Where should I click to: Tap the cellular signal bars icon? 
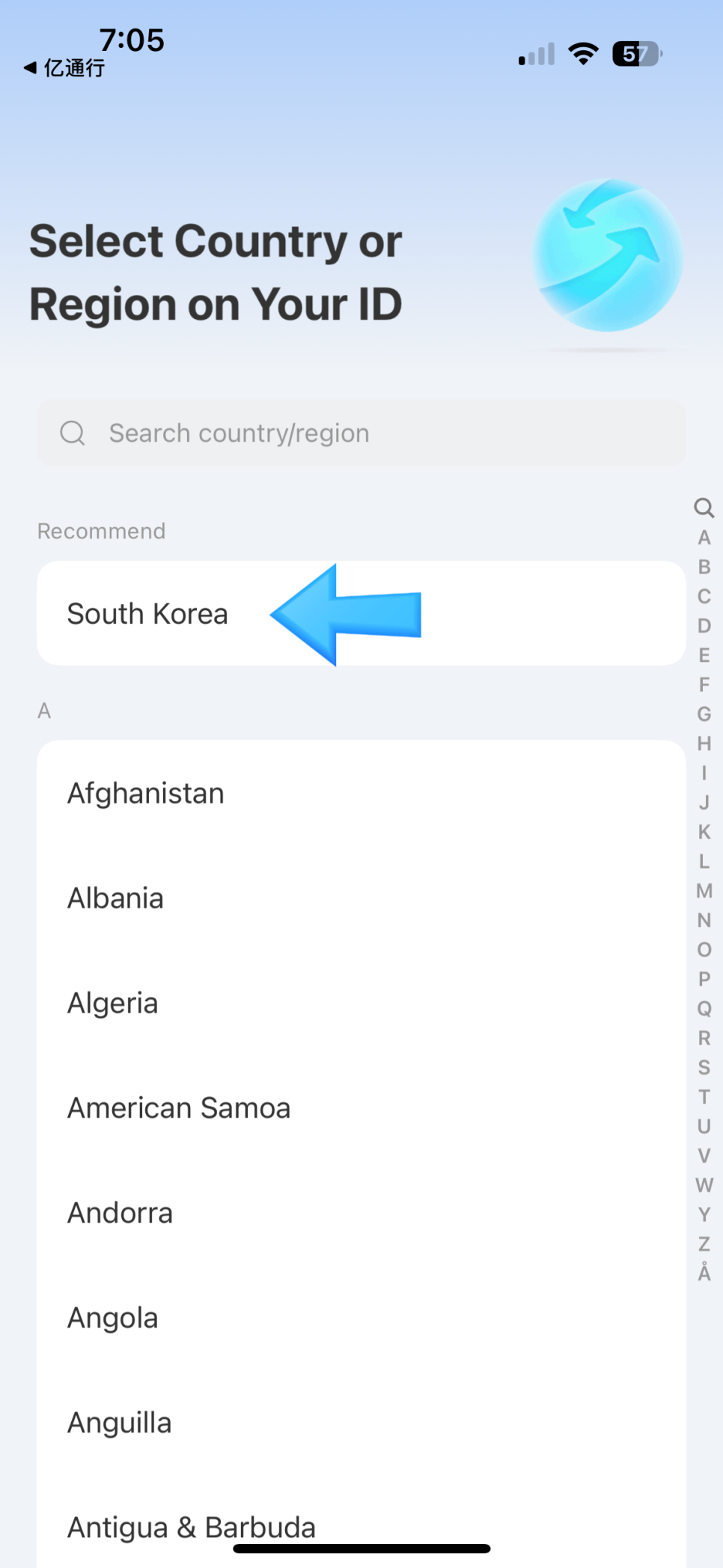pos(537,54)
